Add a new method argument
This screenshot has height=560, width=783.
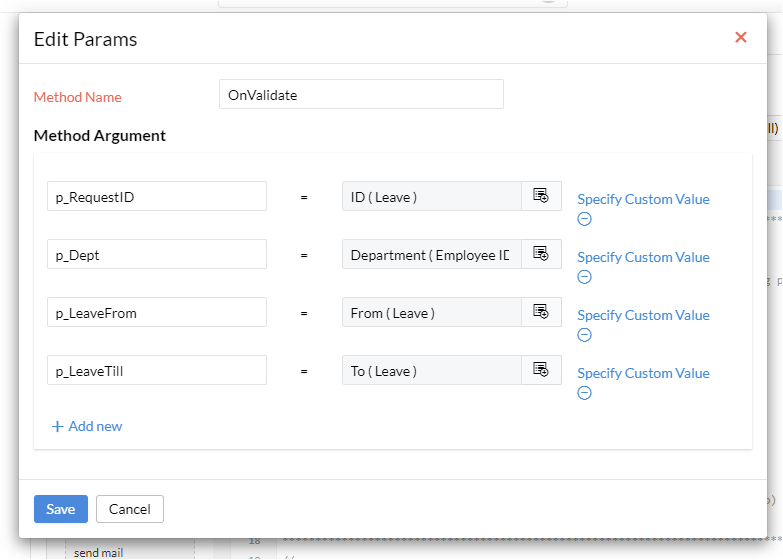(x=87, y=426)
